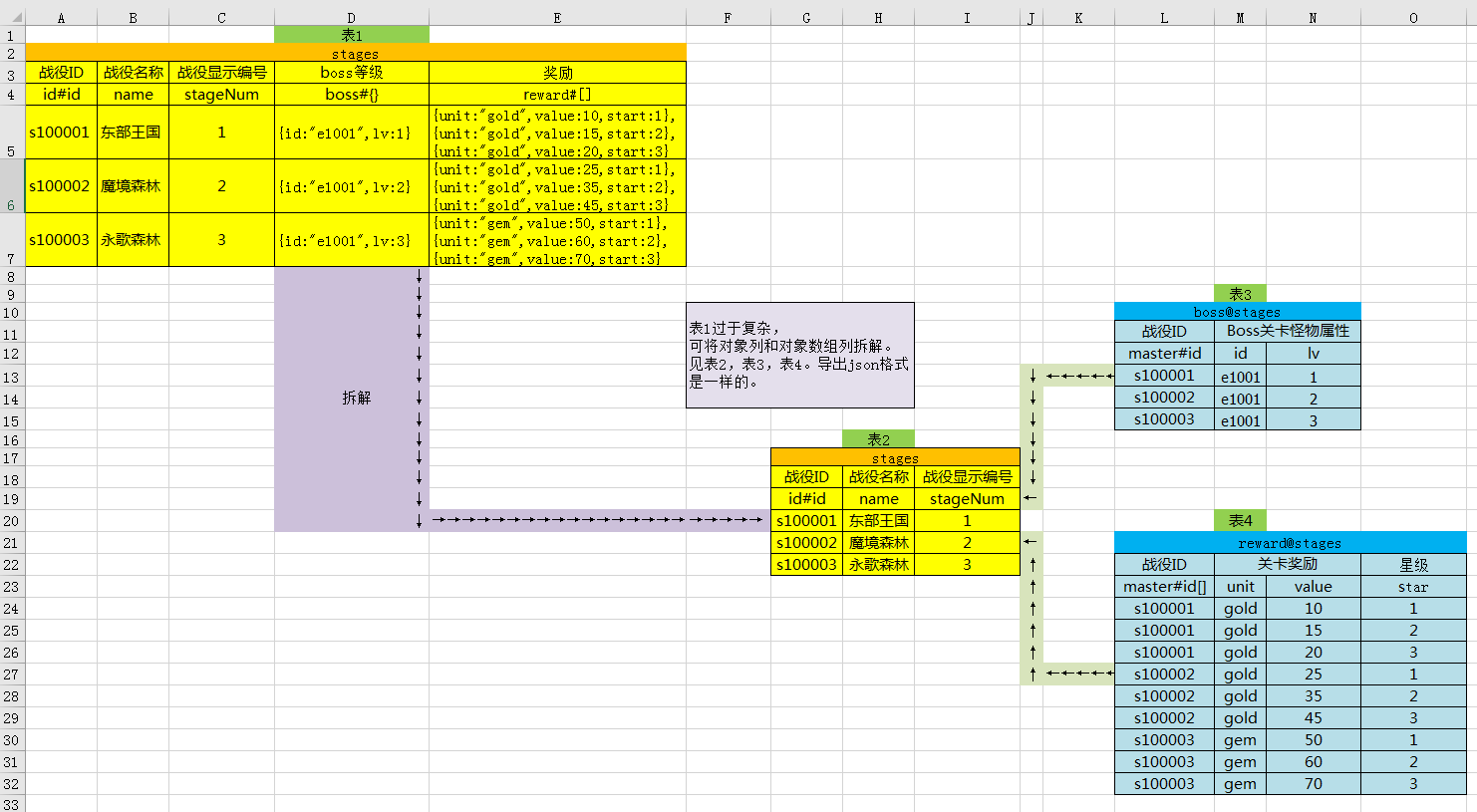Click the green 表2 label cell
The width and height of the screenshot is (1477, 812).
(x=878, y=439)
